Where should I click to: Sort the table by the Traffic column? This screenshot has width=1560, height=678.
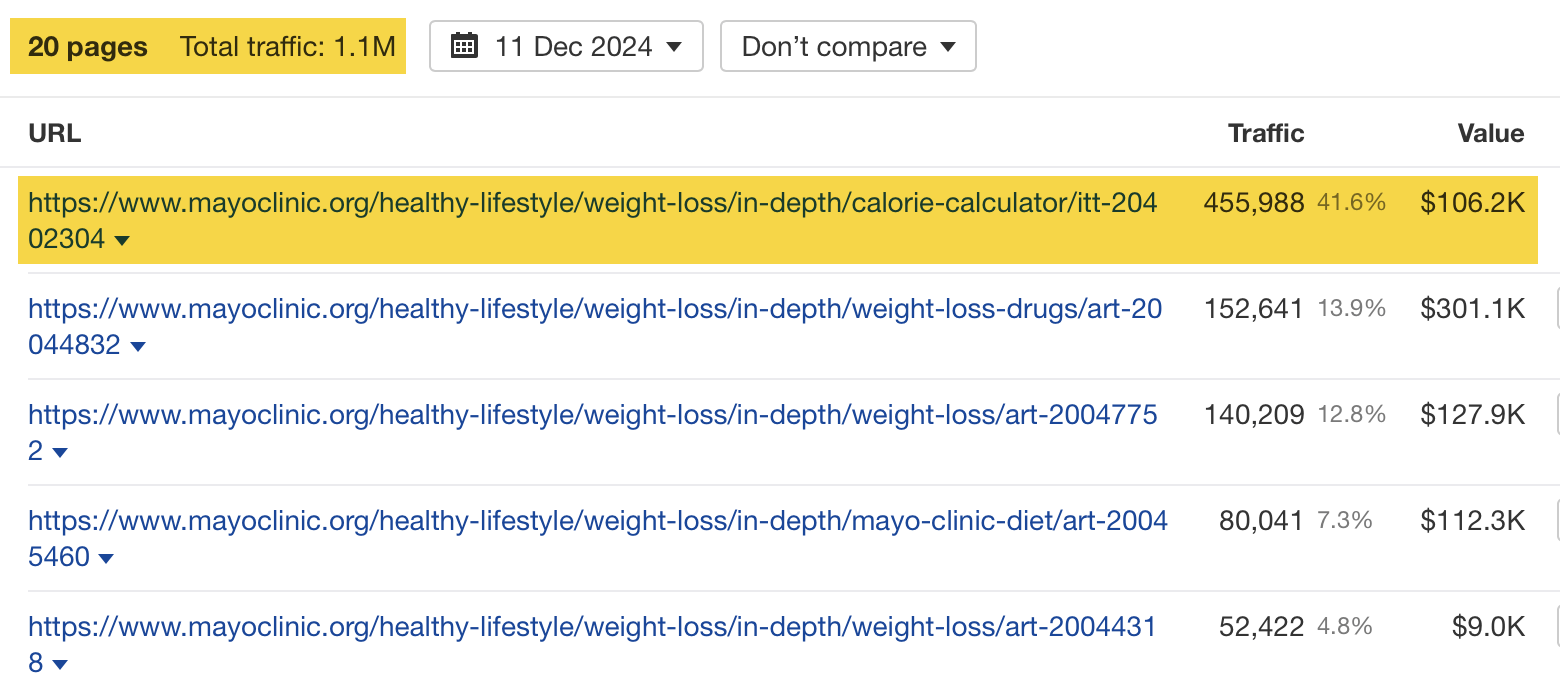point(1265,133)
